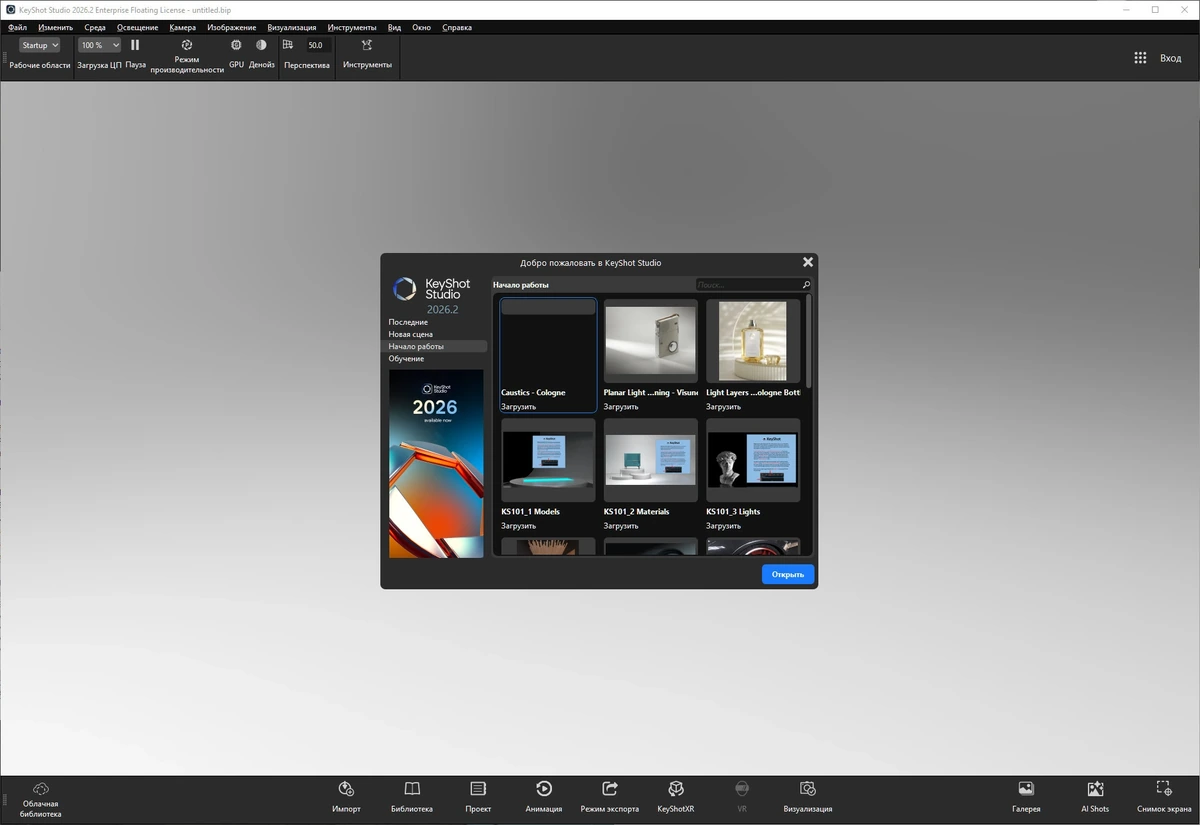Open the Облачная библиотека cloud library
The height and width of the screenshot is (825, 1200).
coord(41,798)
